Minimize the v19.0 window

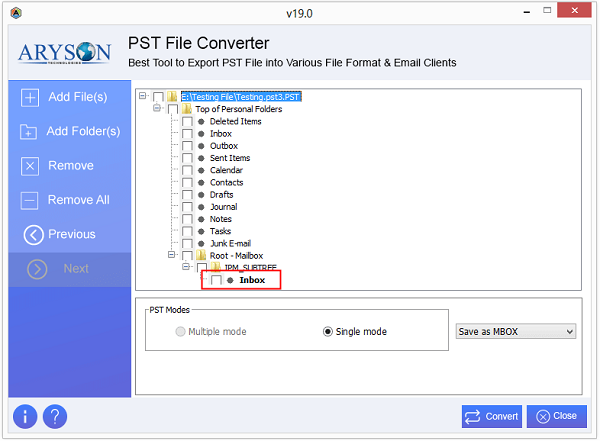[527, 12]
